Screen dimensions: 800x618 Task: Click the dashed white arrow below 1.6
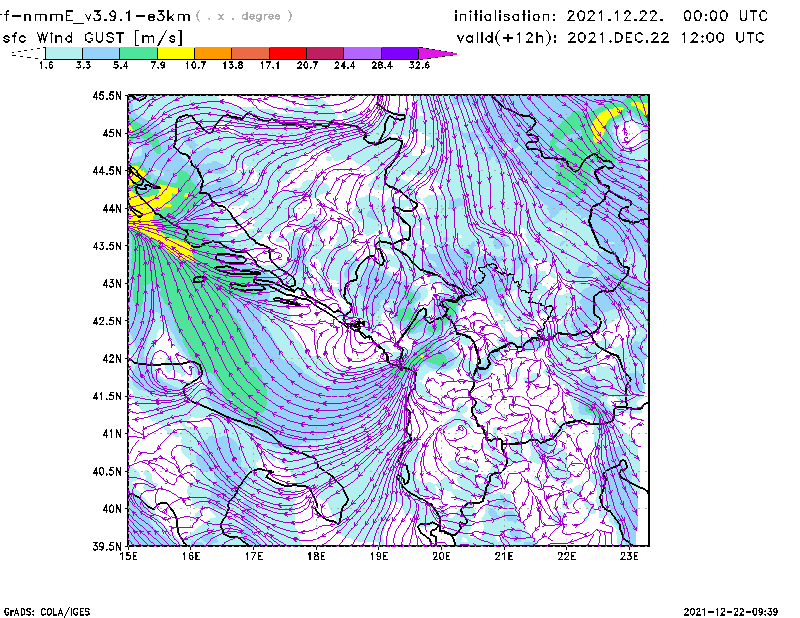(28, 53)
